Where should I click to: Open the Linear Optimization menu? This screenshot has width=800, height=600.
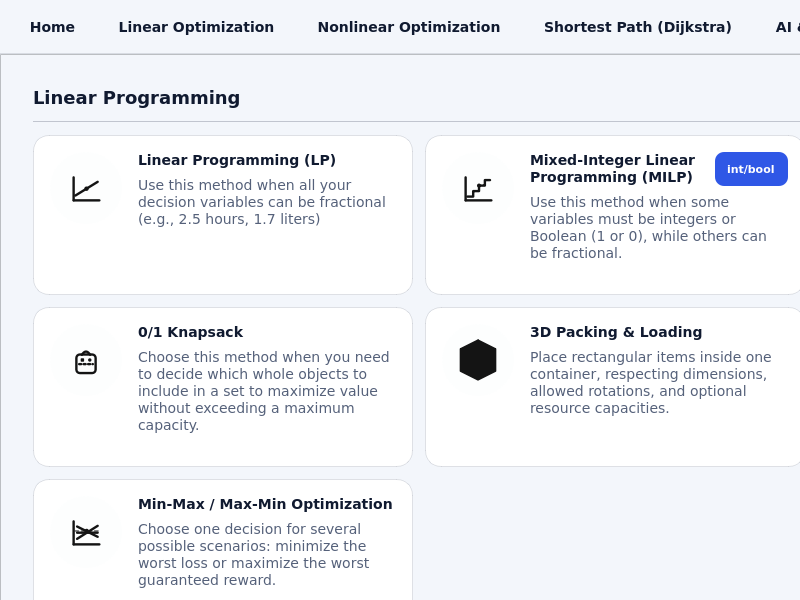coord(196,27)
